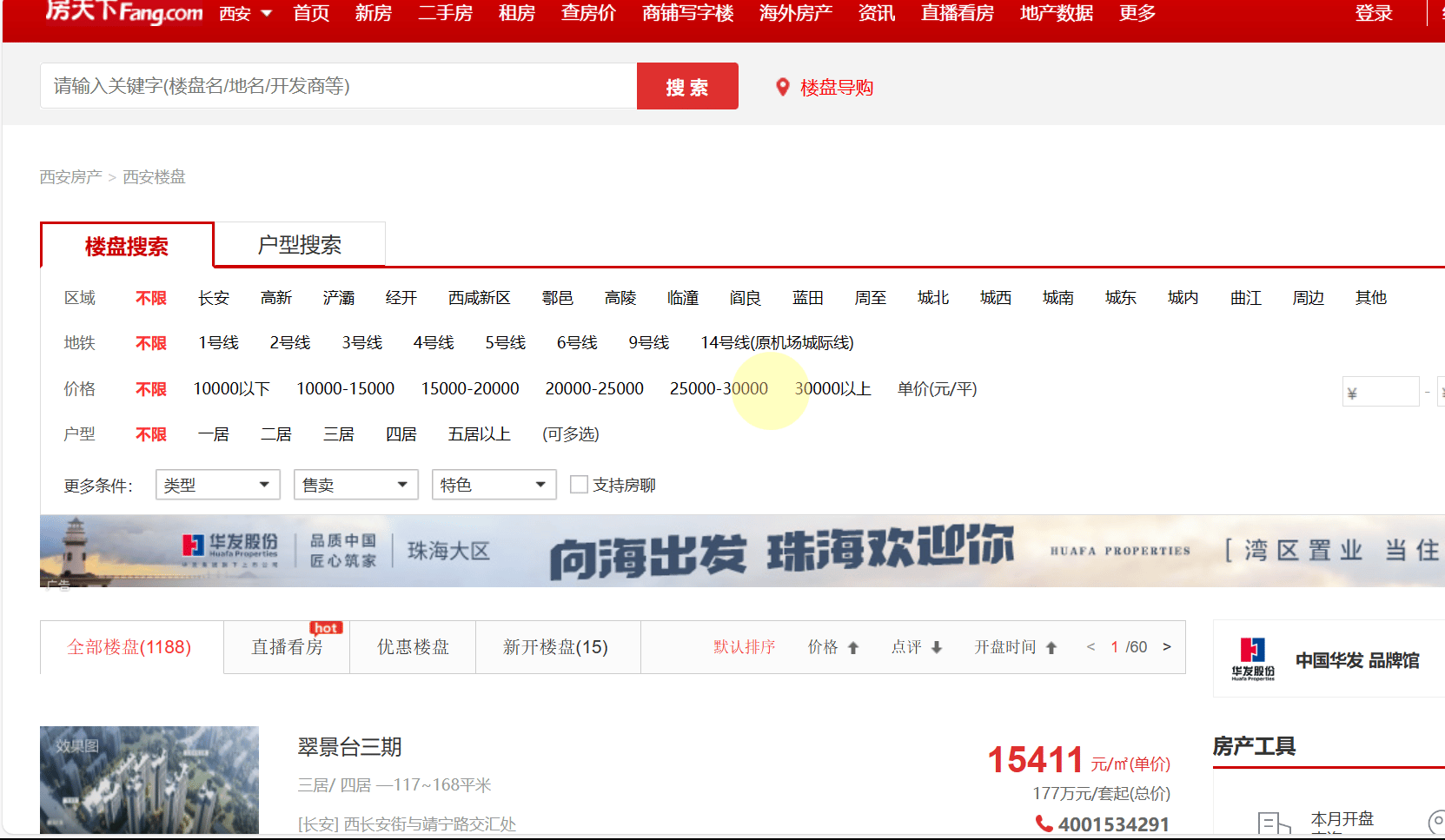Open the 售卖 dropdown

356,485
